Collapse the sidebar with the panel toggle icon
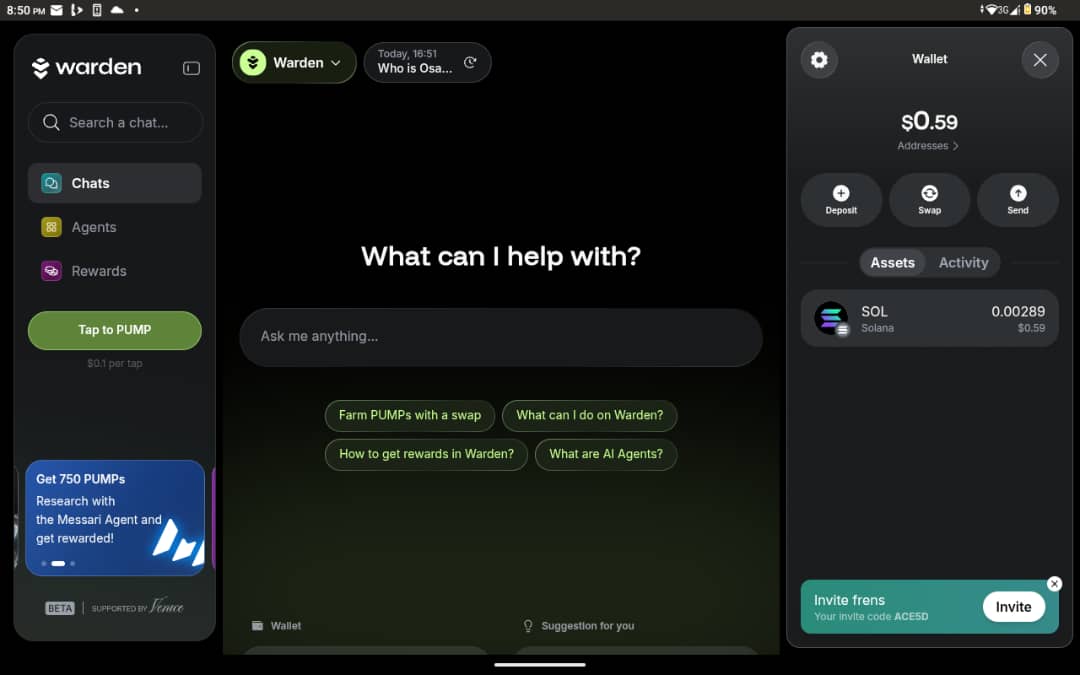Screen dimensions: 1080x675 [191, 68]
